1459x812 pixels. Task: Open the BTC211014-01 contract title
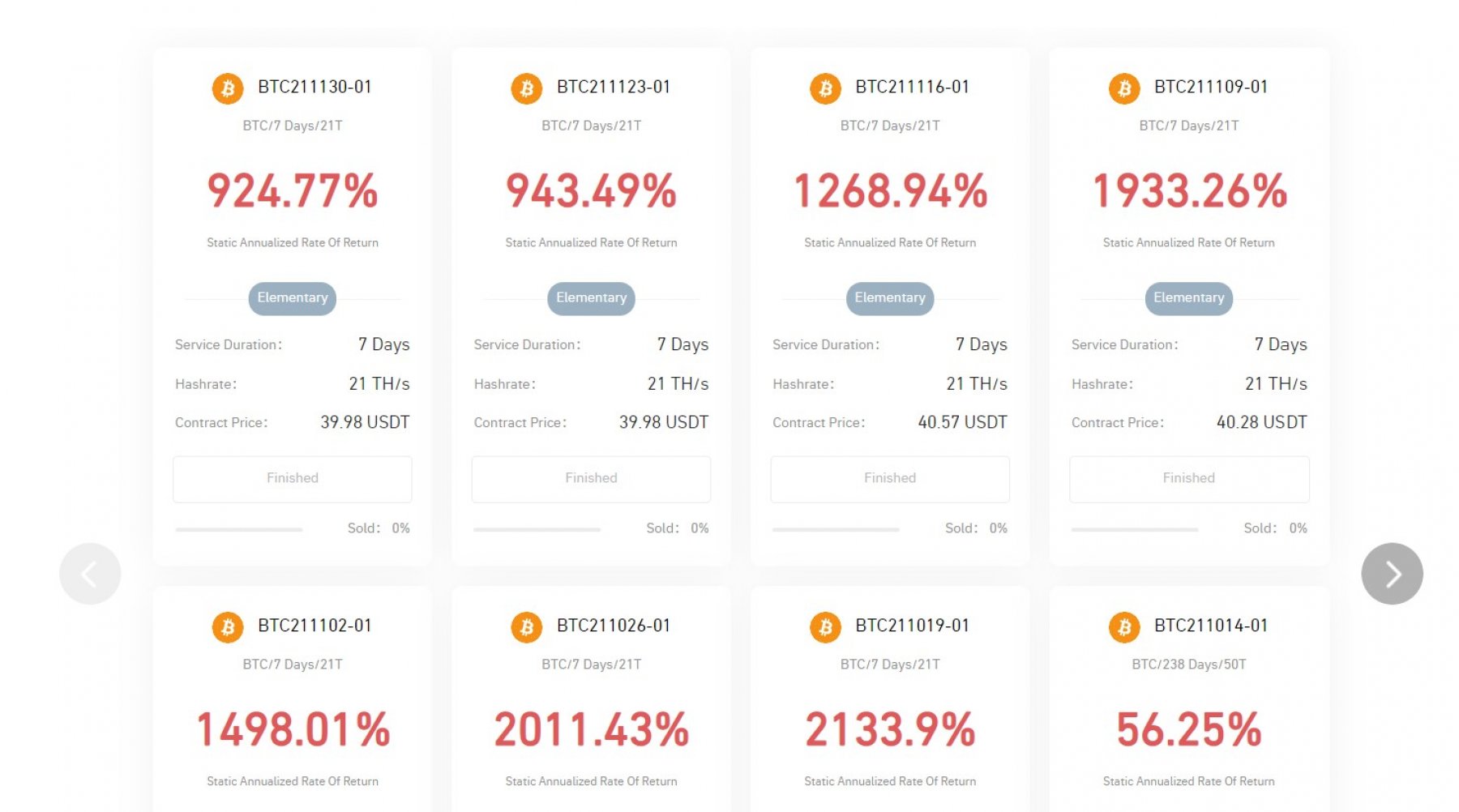[1210, 626]
